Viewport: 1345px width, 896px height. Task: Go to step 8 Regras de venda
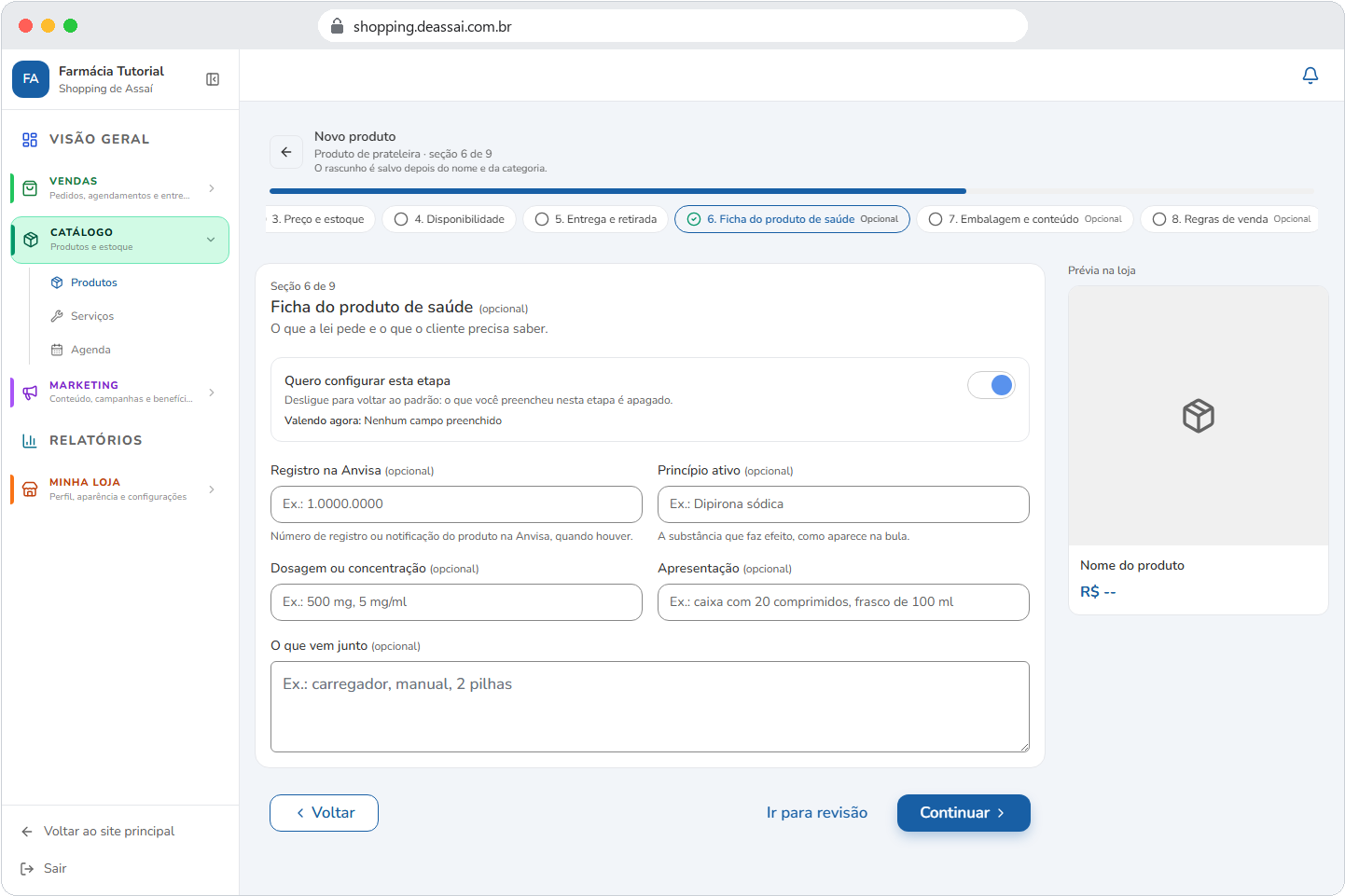point(1230,219)
